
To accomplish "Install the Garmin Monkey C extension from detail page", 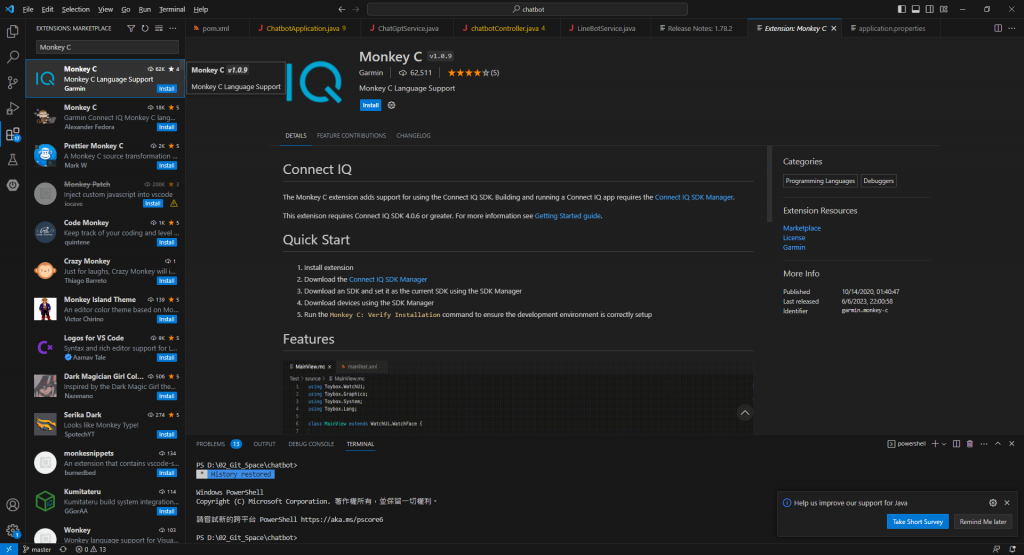I will click(370, 105).
